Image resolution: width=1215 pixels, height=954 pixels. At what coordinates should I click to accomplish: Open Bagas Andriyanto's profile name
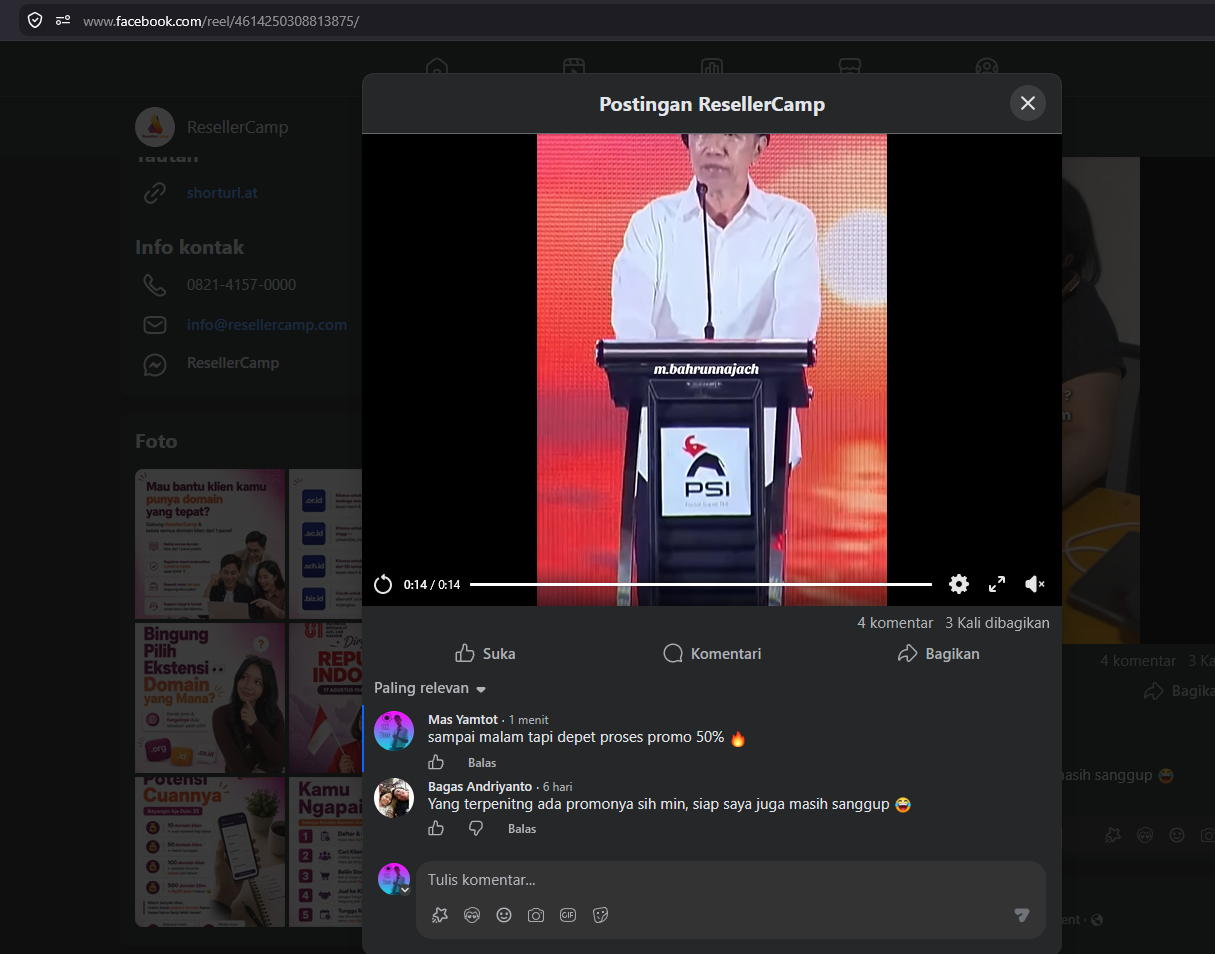480,786
